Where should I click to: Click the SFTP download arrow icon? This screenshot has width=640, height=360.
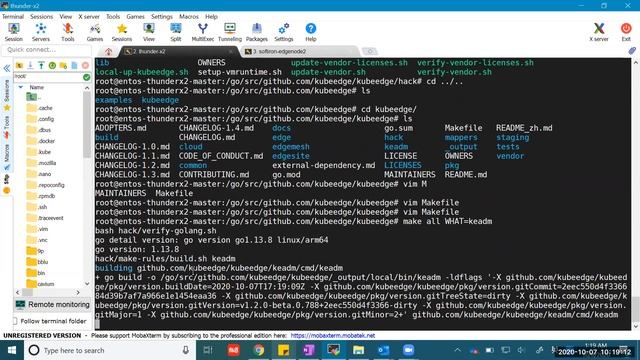coord(30,65)
